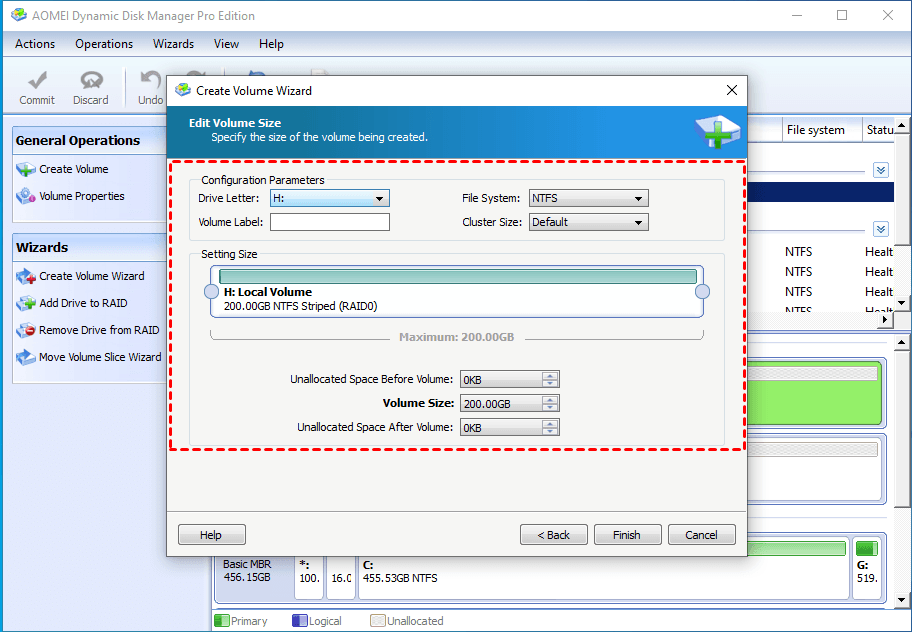Image resolution: width=912 pixels, height=632 pixels.
Task: Click the Create Volume icon in General Operations
Action: point(26,169)
